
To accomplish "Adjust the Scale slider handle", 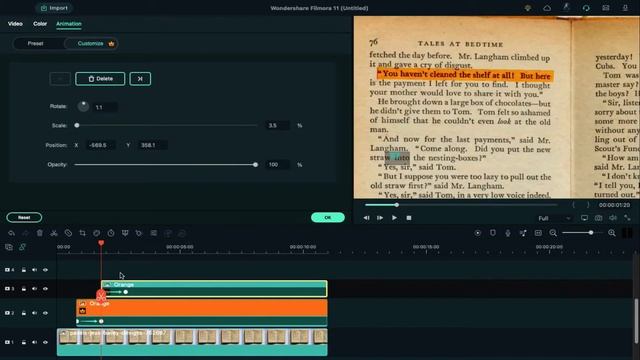I will [x=77, y=125].
